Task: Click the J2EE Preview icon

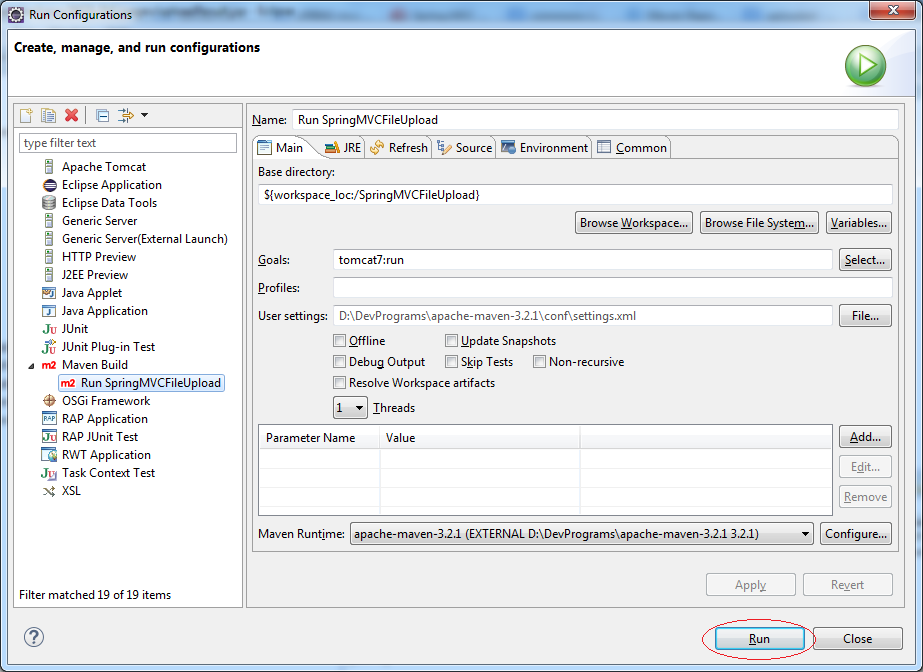Action: pyautogui.click(x=49, y=275)
